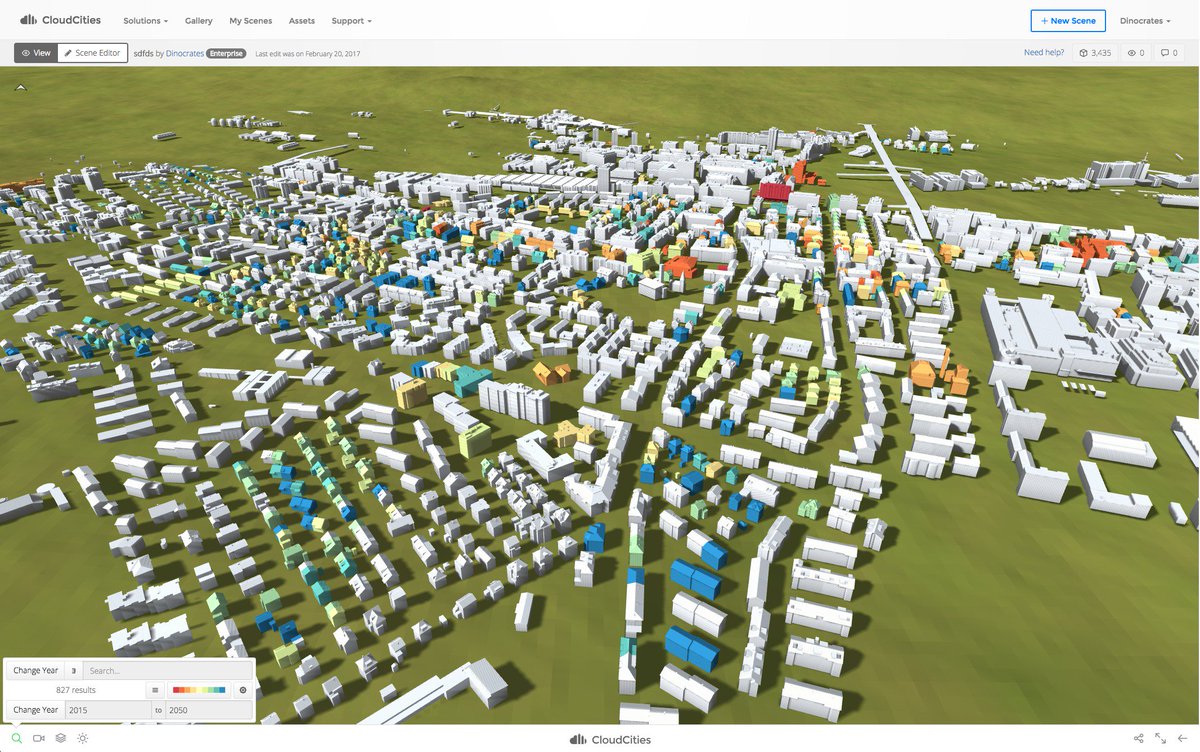The width and height of the screenshot is (1200, 752).
Task: Click the Enterprise badge
Action: coord(227,53)
